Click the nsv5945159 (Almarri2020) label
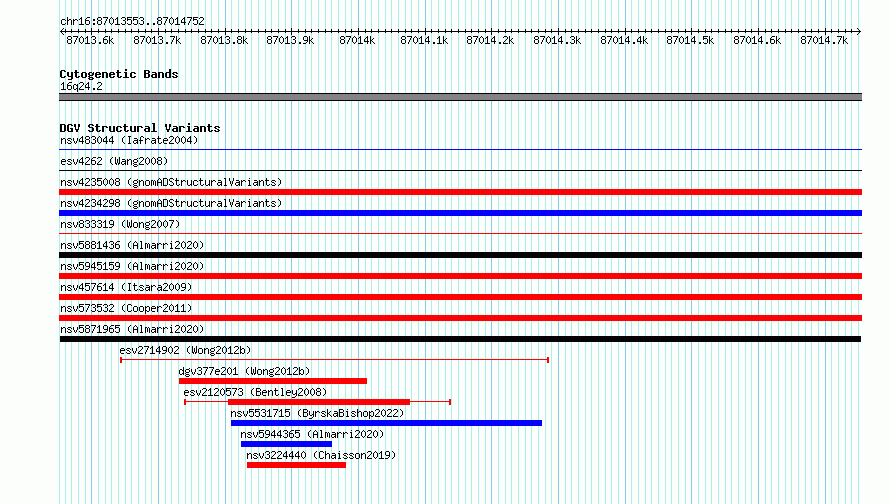 click(x=132, y=266)
